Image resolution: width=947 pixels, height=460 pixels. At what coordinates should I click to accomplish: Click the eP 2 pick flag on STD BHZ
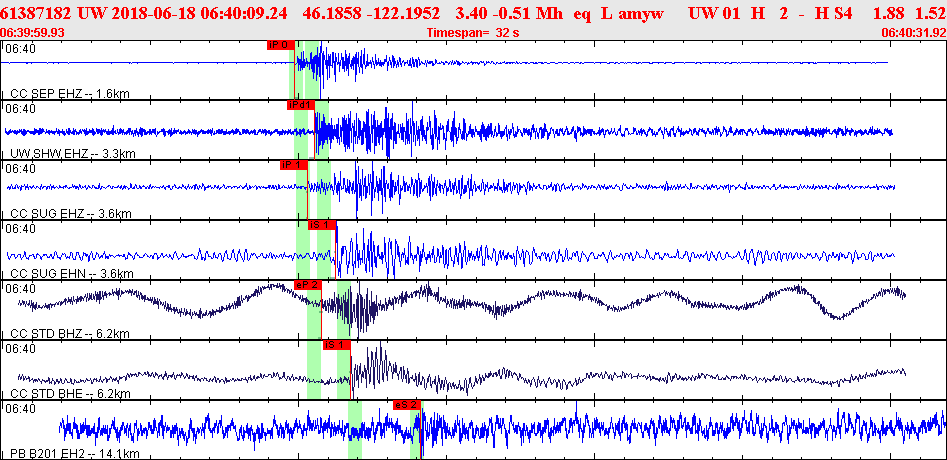click(307, 285)
